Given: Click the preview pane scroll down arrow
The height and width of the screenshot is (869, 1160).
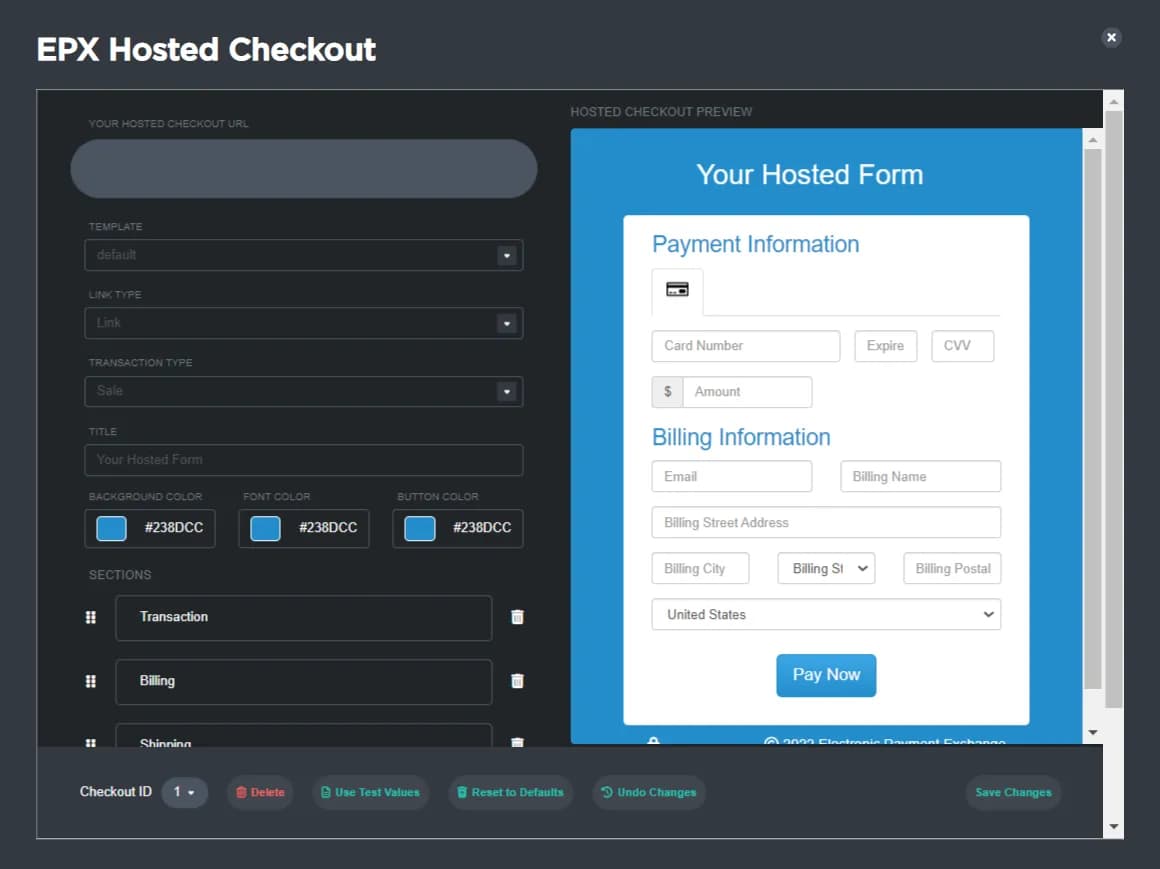Looking at the screenshot, I should [1092, 733].
